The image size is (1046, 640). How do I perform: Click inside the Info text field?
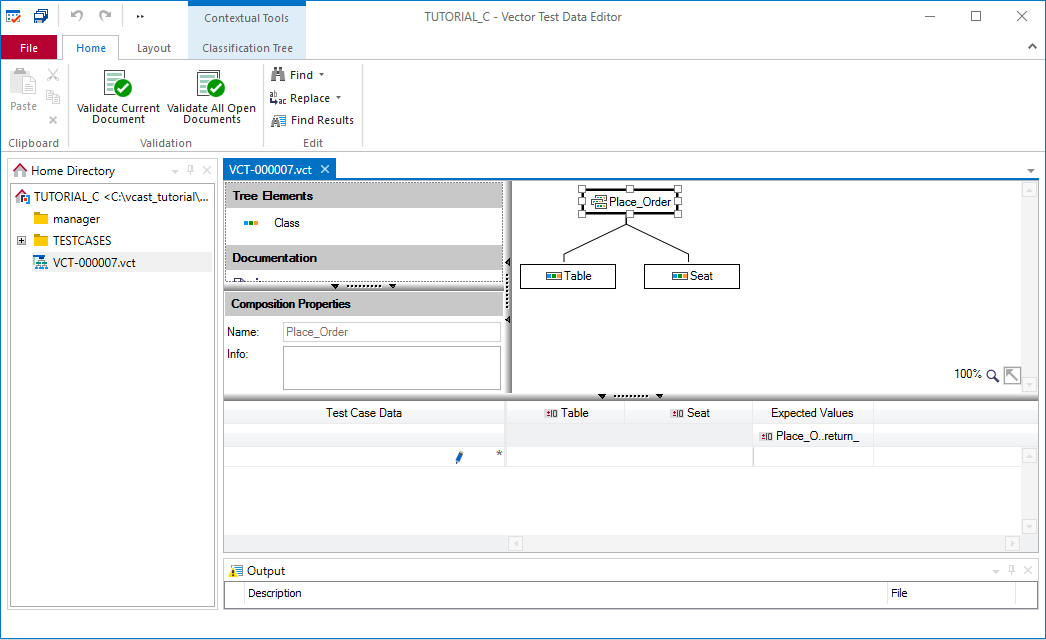click(x=391, y=368)
